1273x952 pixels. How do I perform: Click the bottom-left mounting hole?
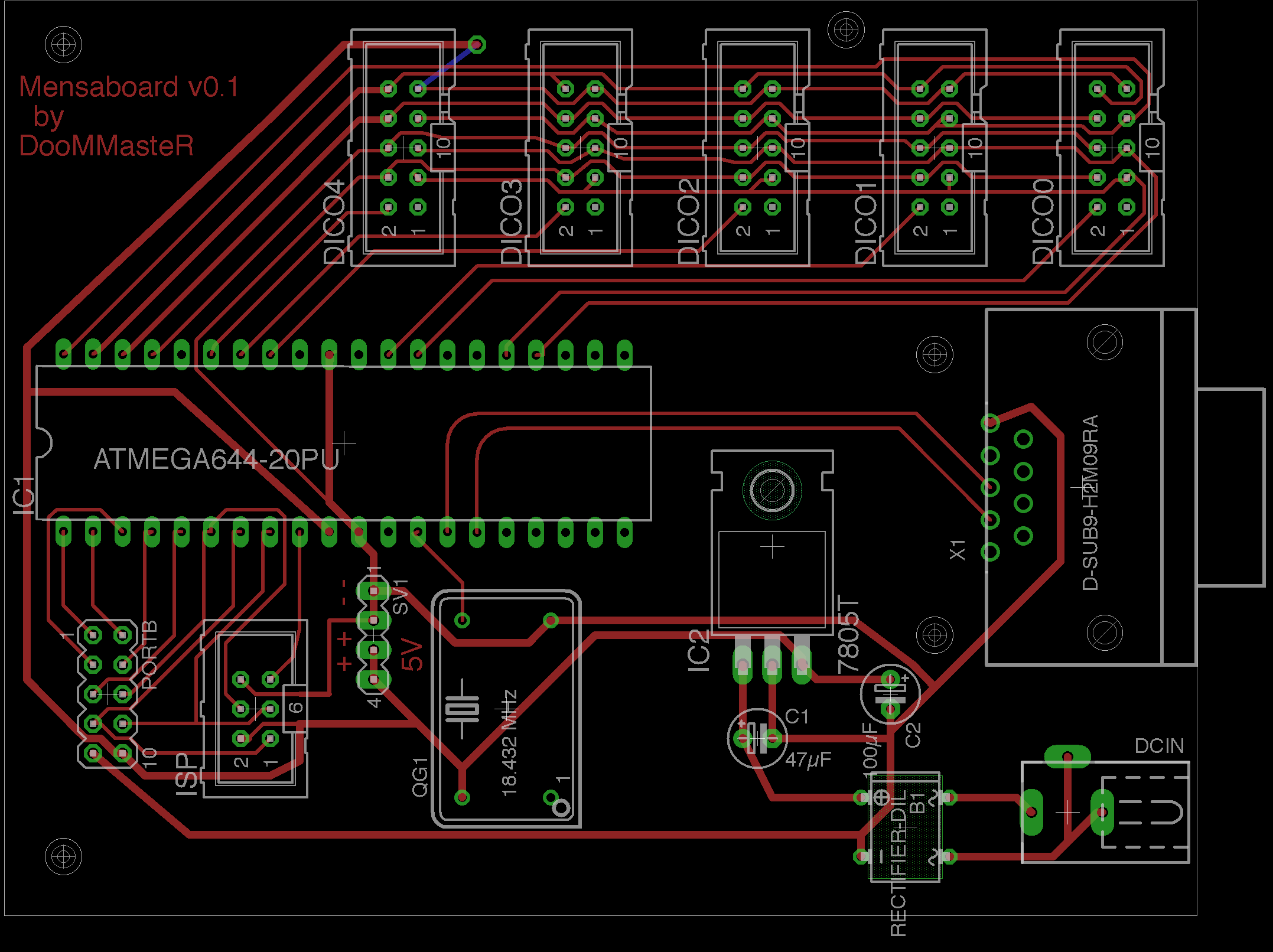63,856
